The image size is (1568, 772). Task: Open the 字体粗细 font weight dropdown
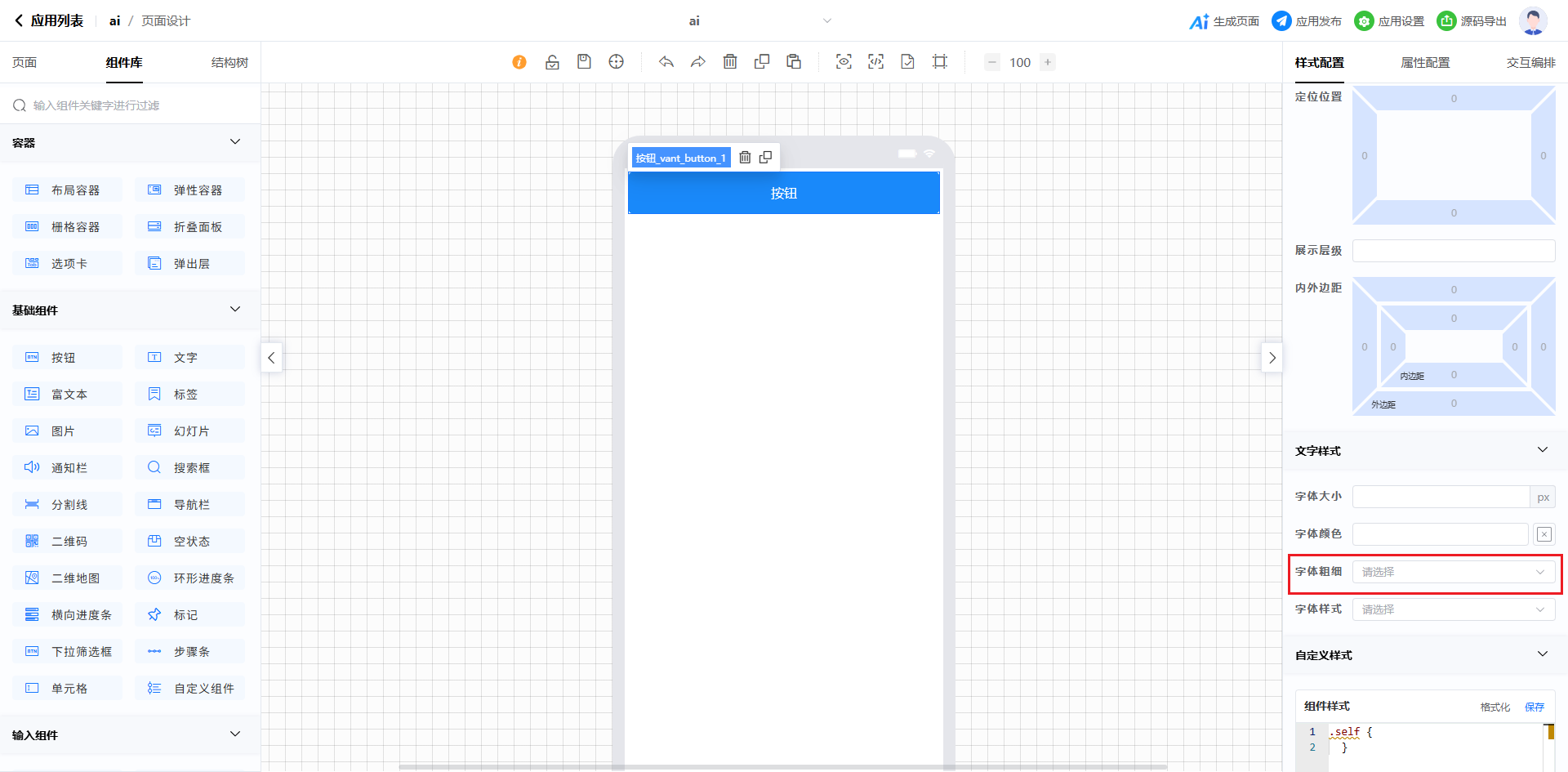[1453, 572]
